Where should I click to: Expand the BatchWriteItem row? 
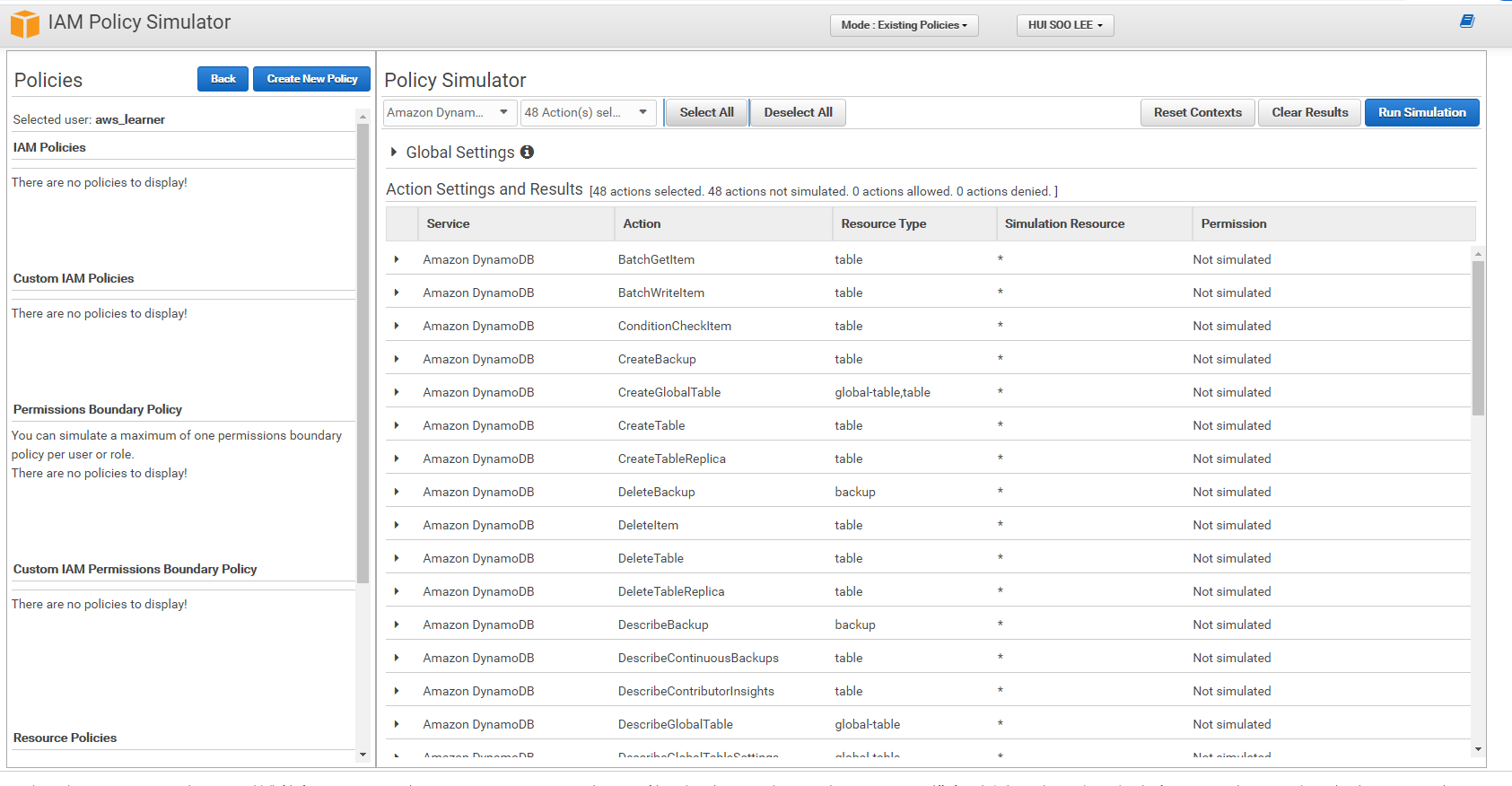pos(397,293)
